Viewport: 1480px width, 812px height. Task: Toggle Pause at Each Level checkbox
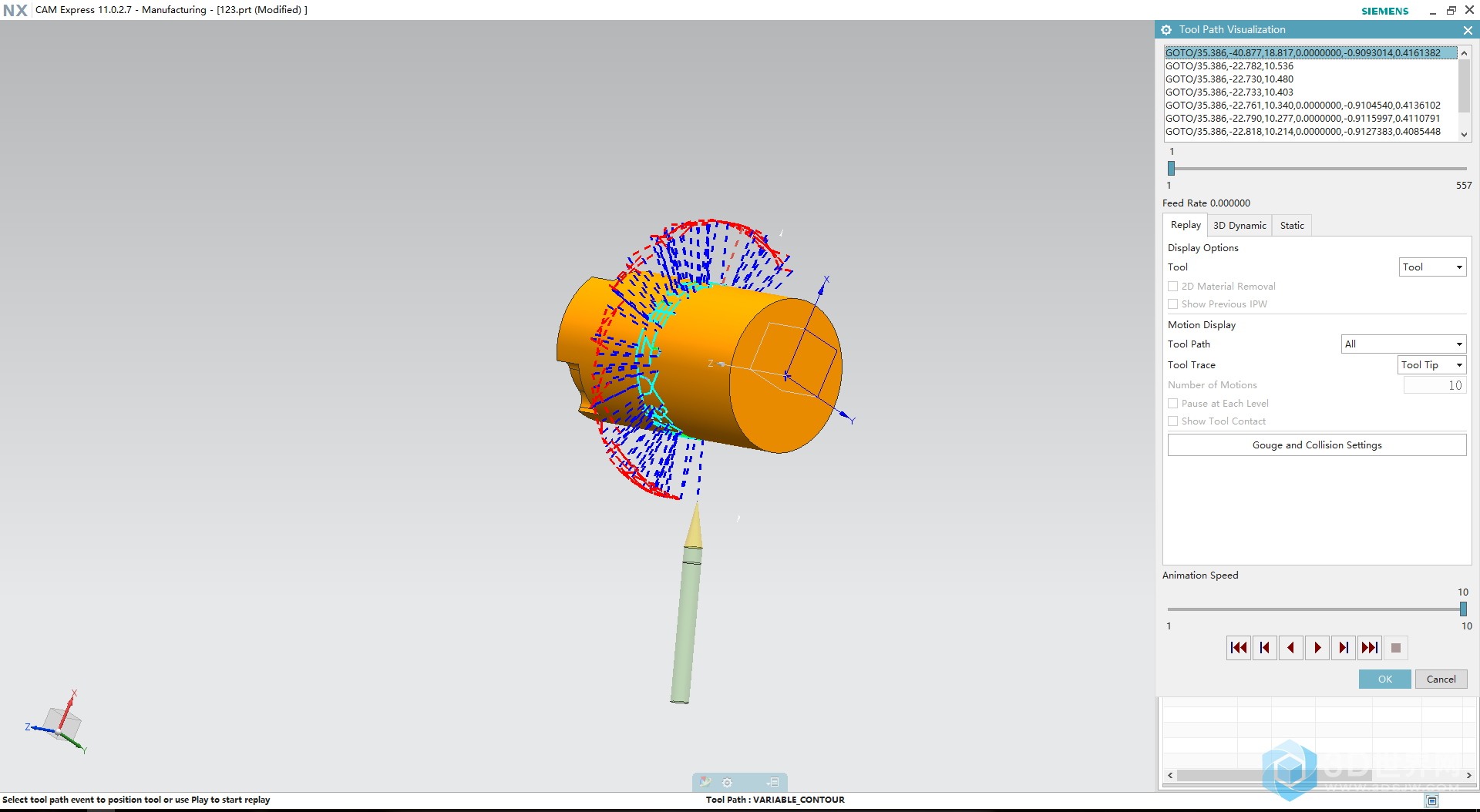(1173, 404)
